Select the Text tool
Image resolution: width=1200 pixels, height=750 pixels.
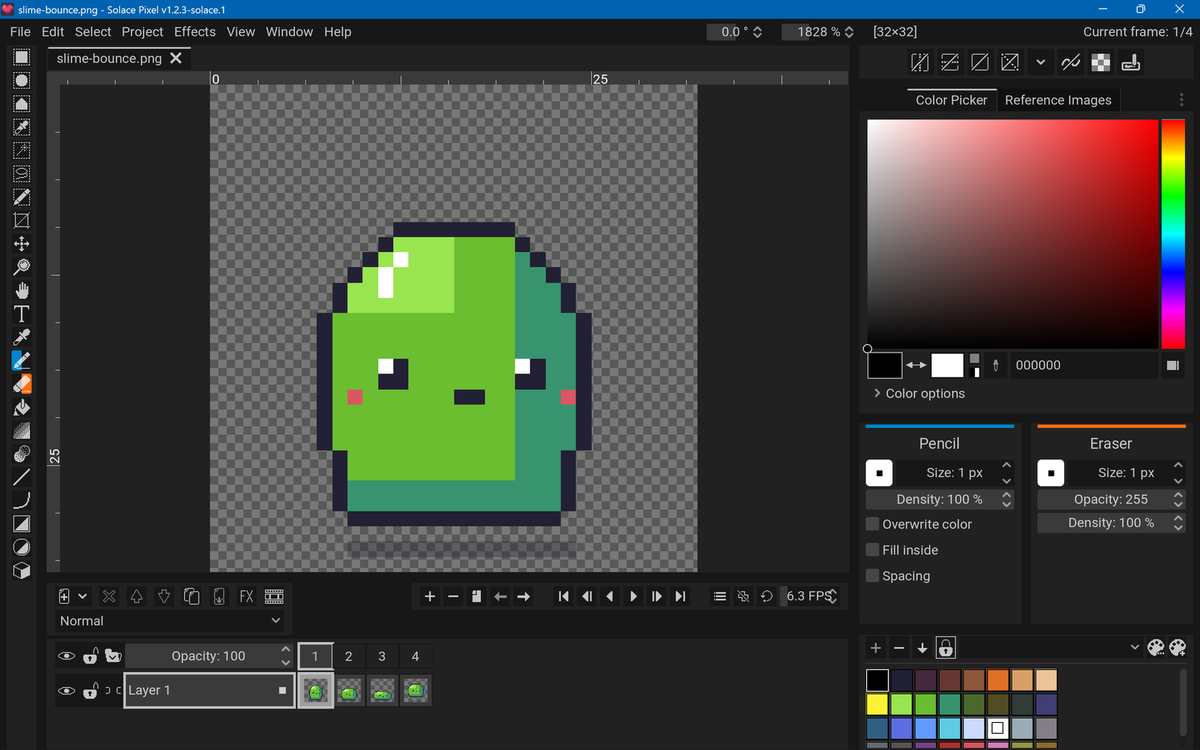click(x=21, y=314)
